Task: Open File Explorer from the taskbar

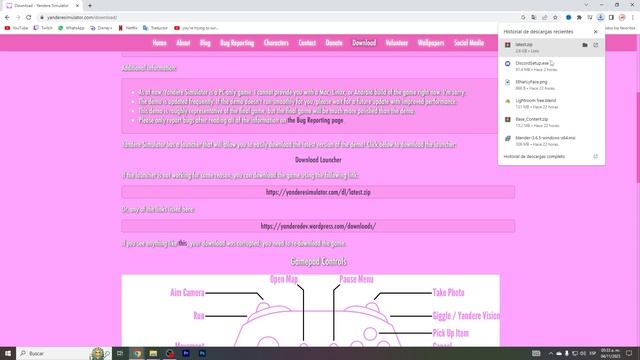Action: click(153, 353)
